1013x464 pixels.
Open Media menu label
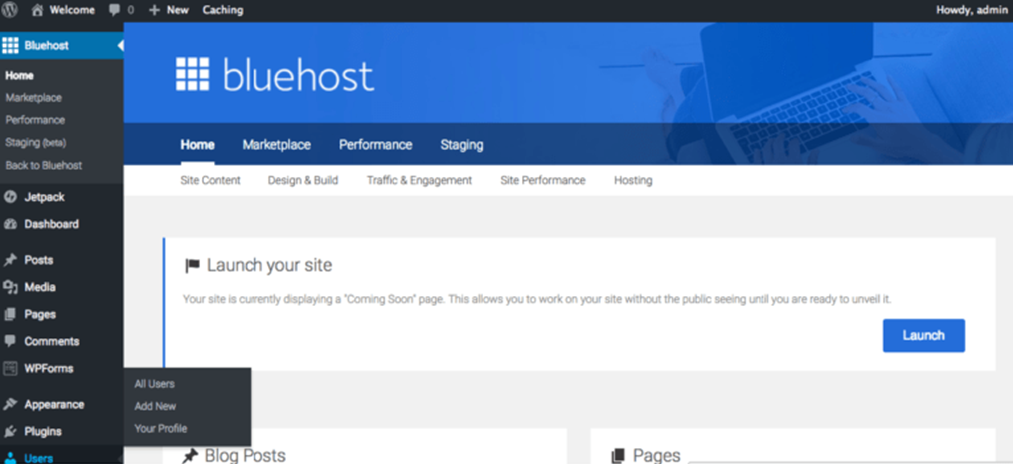[x=40, y=287]
